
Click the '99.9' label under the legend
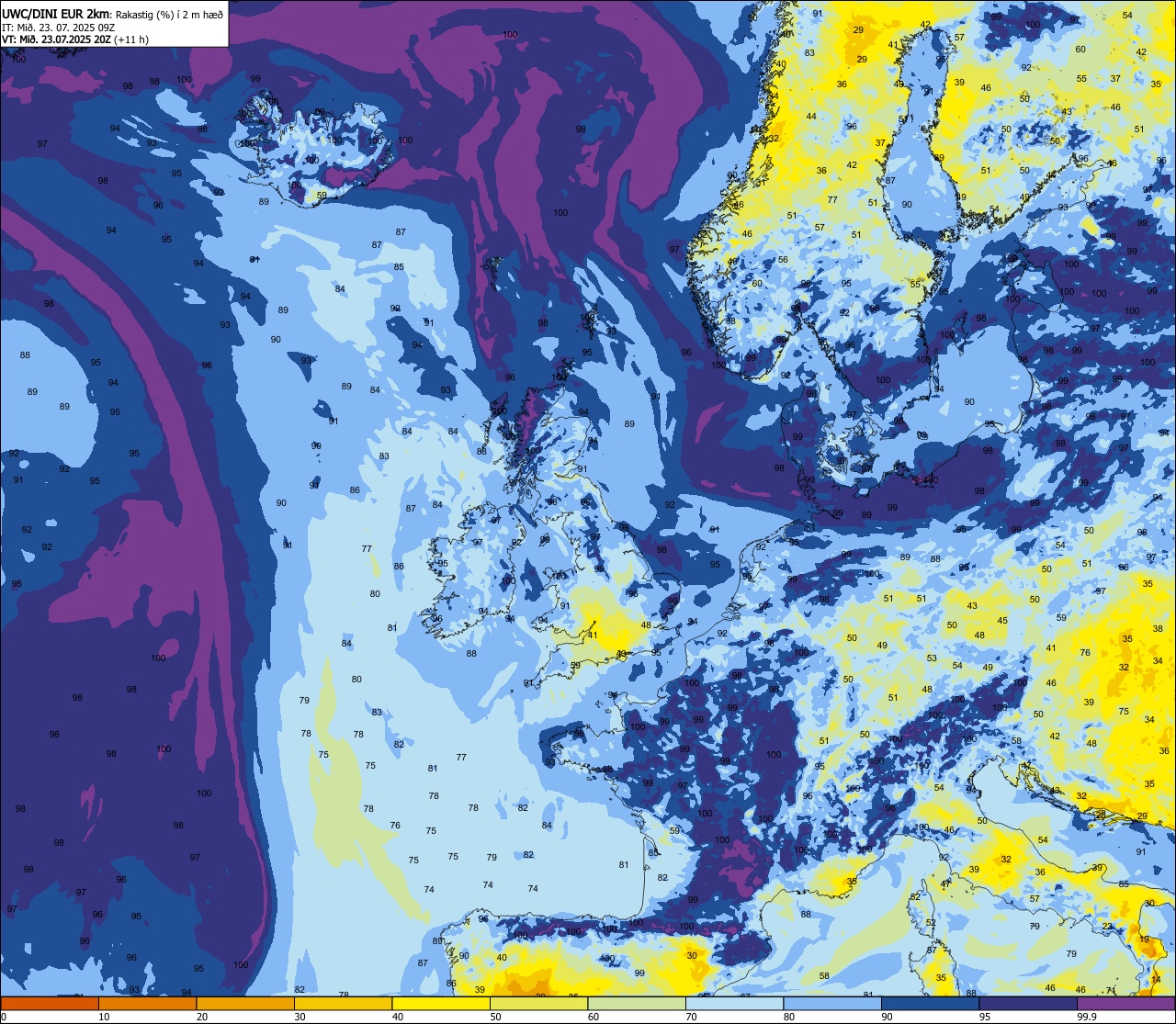(x=1087, y=1017)
